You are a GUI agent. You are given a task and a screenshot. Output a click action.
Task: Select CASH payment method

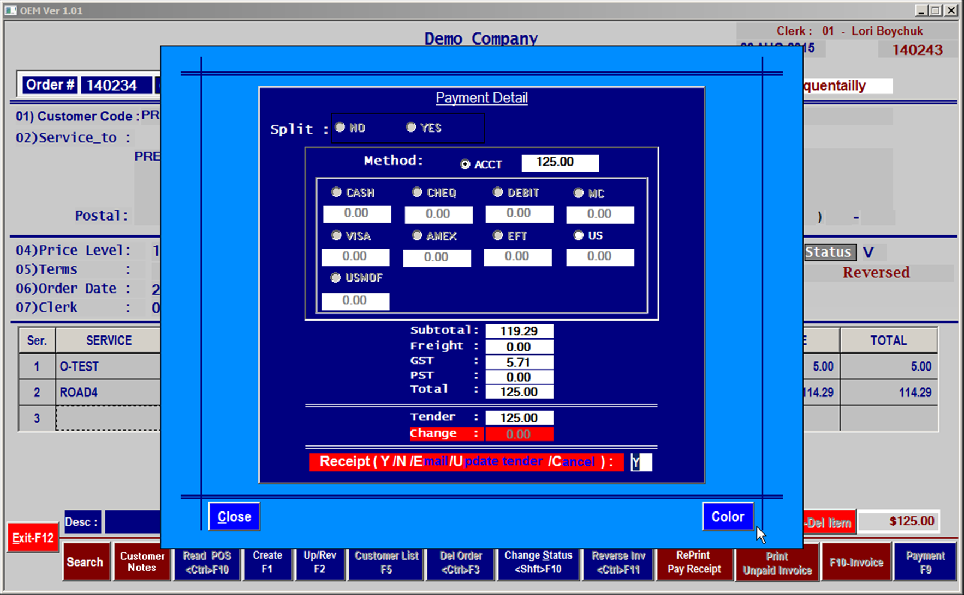pos(337,192)
